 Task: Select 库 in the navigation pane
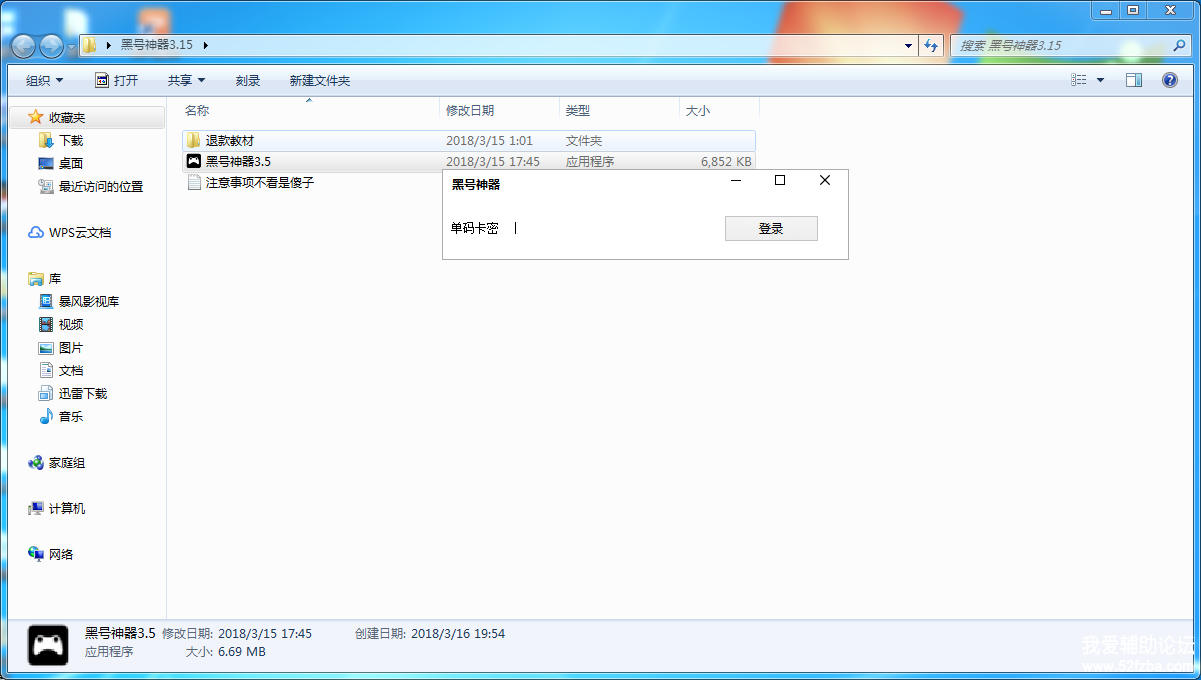tap(55, 279)
